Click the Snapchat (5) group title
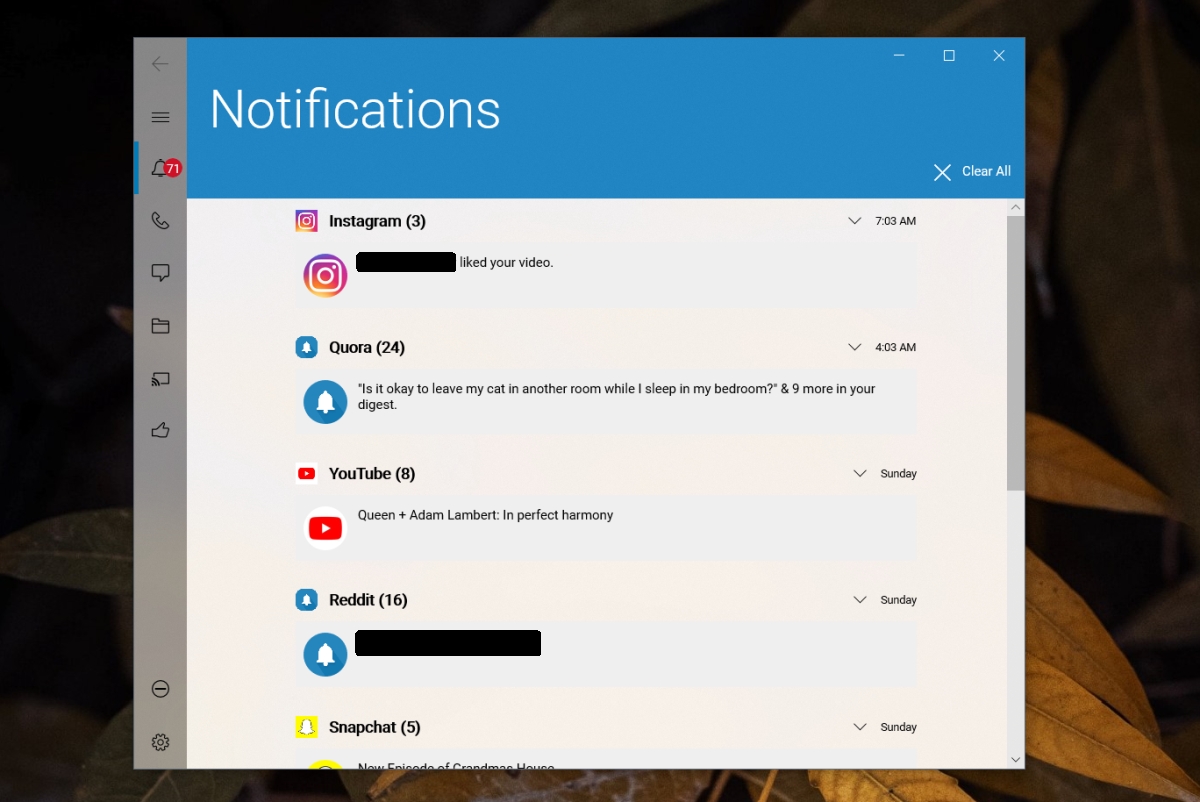The image size is (1200, 802). (375, 727)
